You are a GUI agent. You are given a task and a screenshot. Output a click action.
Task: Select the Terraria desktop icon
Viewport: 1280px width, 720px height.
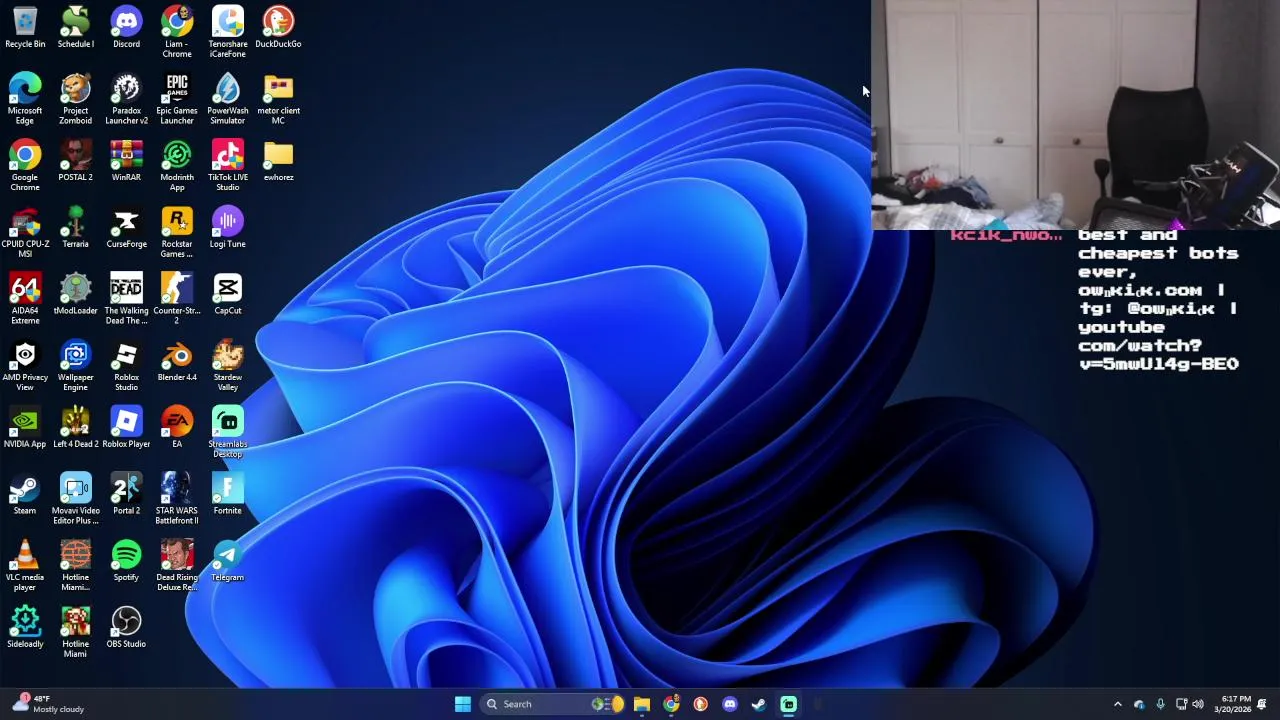(76, 228)
